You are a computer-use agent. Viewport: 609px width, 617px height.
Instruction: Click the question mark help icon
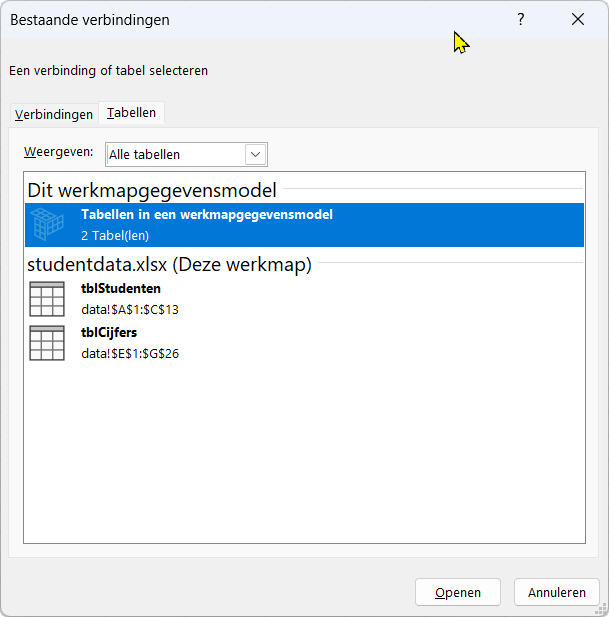point(520,19)
